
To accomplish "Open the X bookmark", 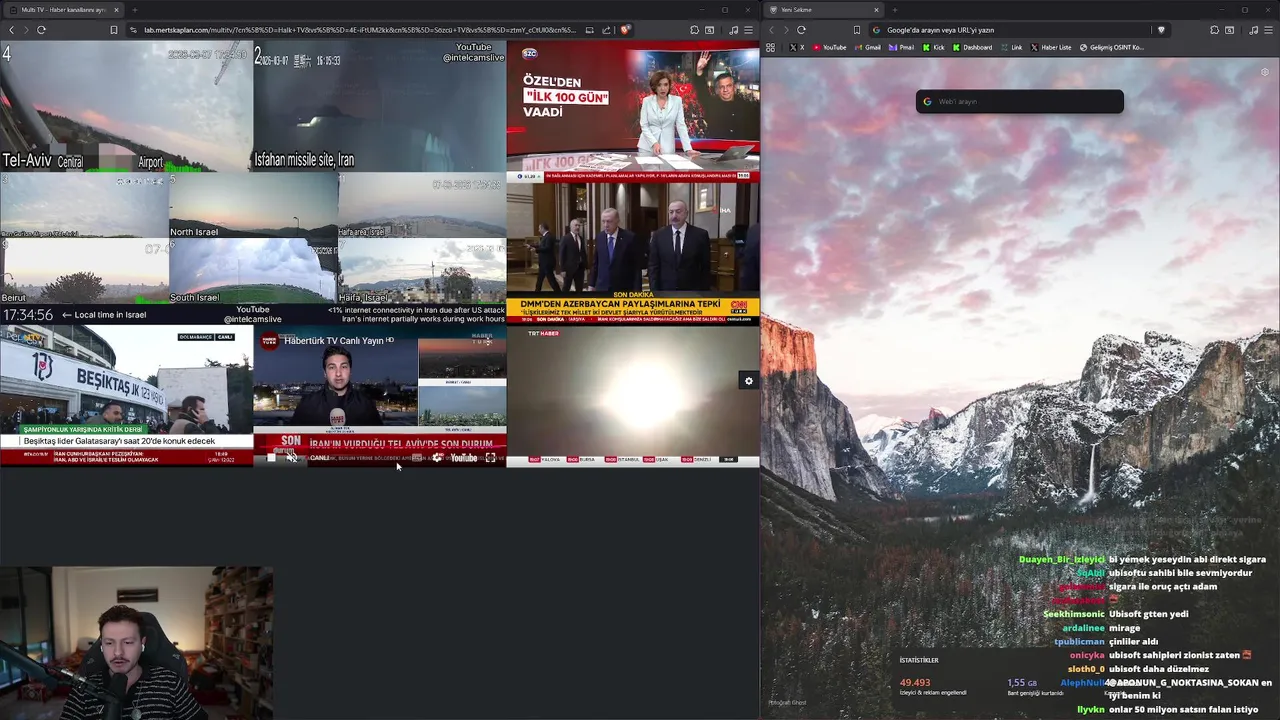I will tap(796, 47).
